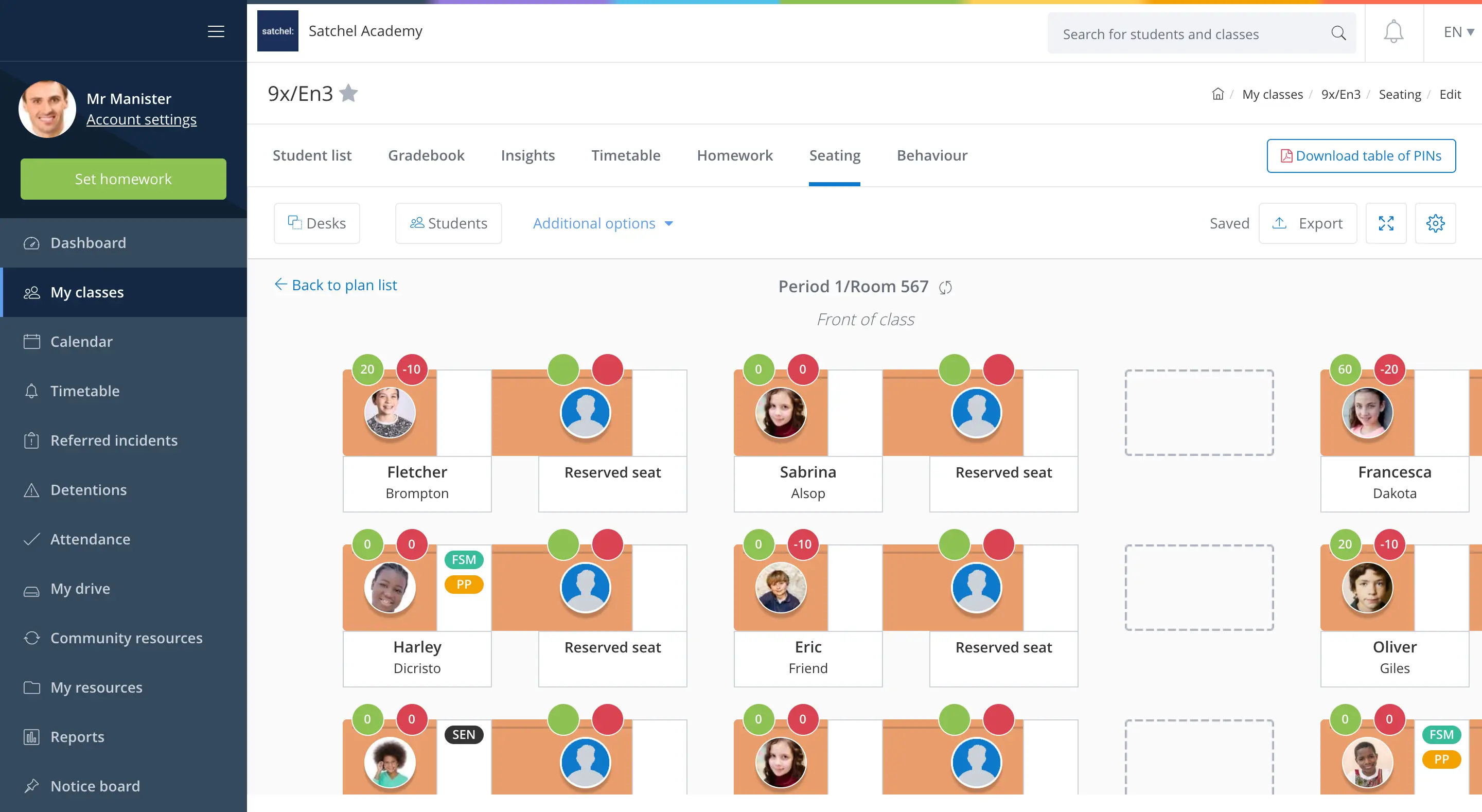Click the Set homework button

click(122, 179)
